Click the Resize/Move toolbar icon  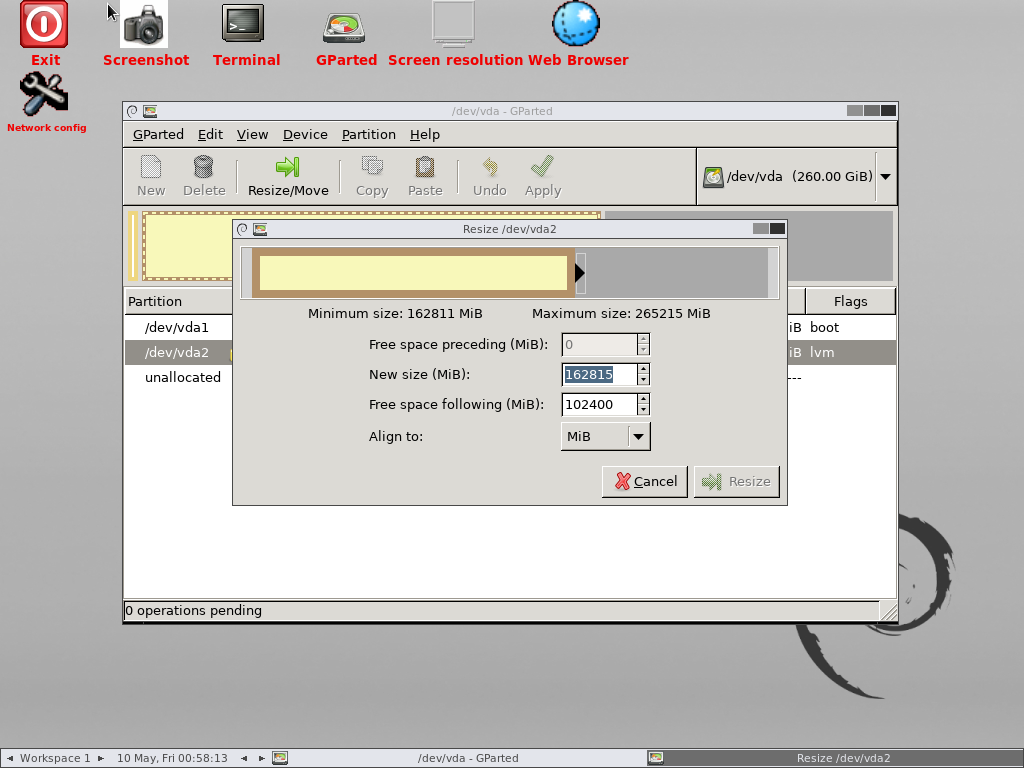pyautogui.click(x=288, y=167)
